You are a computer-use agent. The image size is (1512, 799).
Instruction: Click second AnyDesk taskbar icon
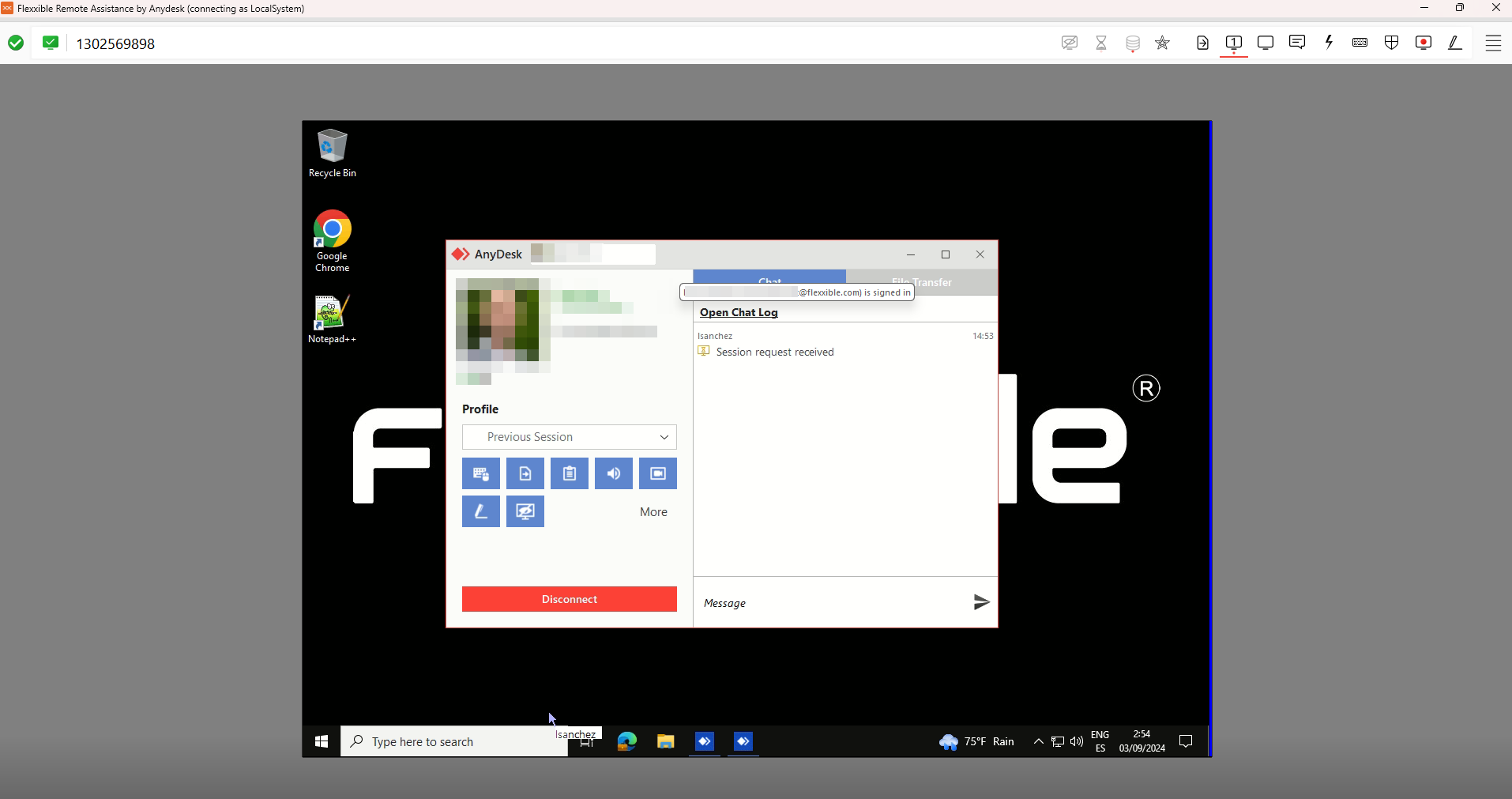743,741
